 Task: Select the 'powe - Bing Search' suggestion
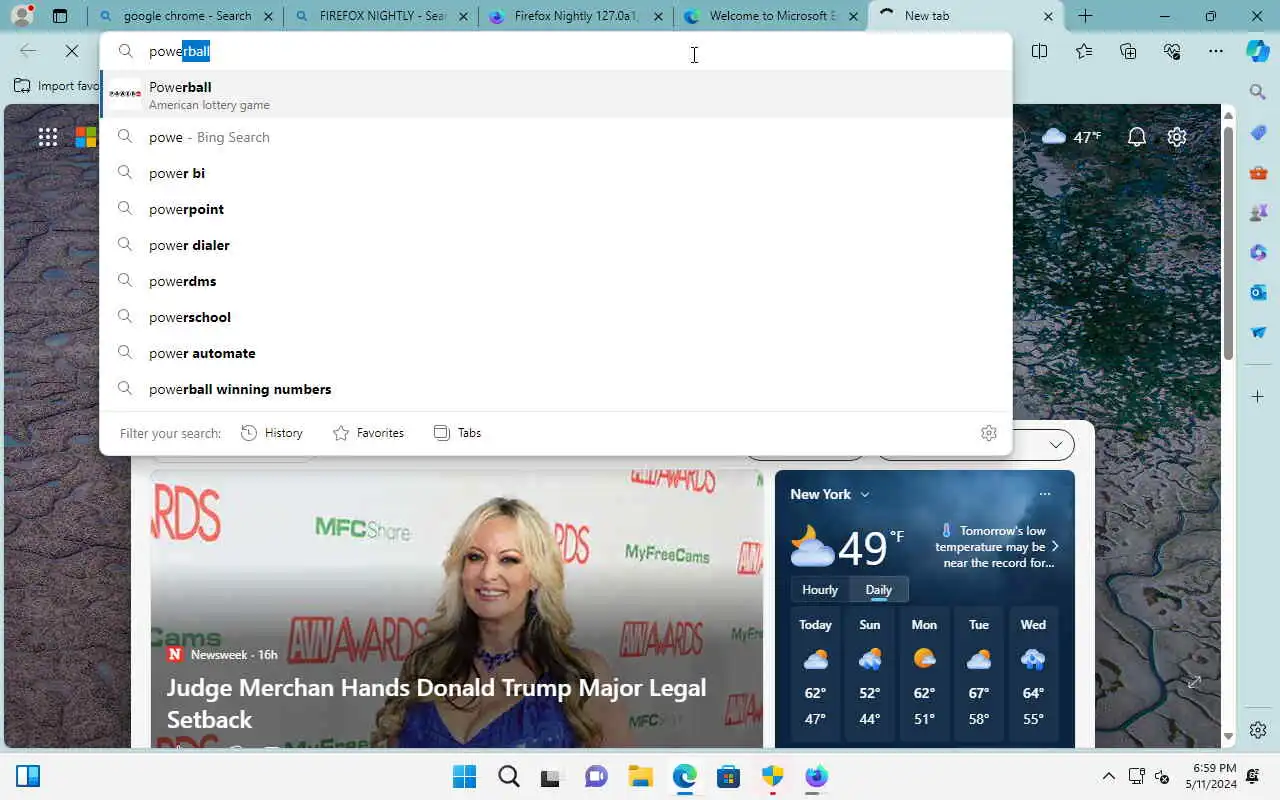coord(556,137)
